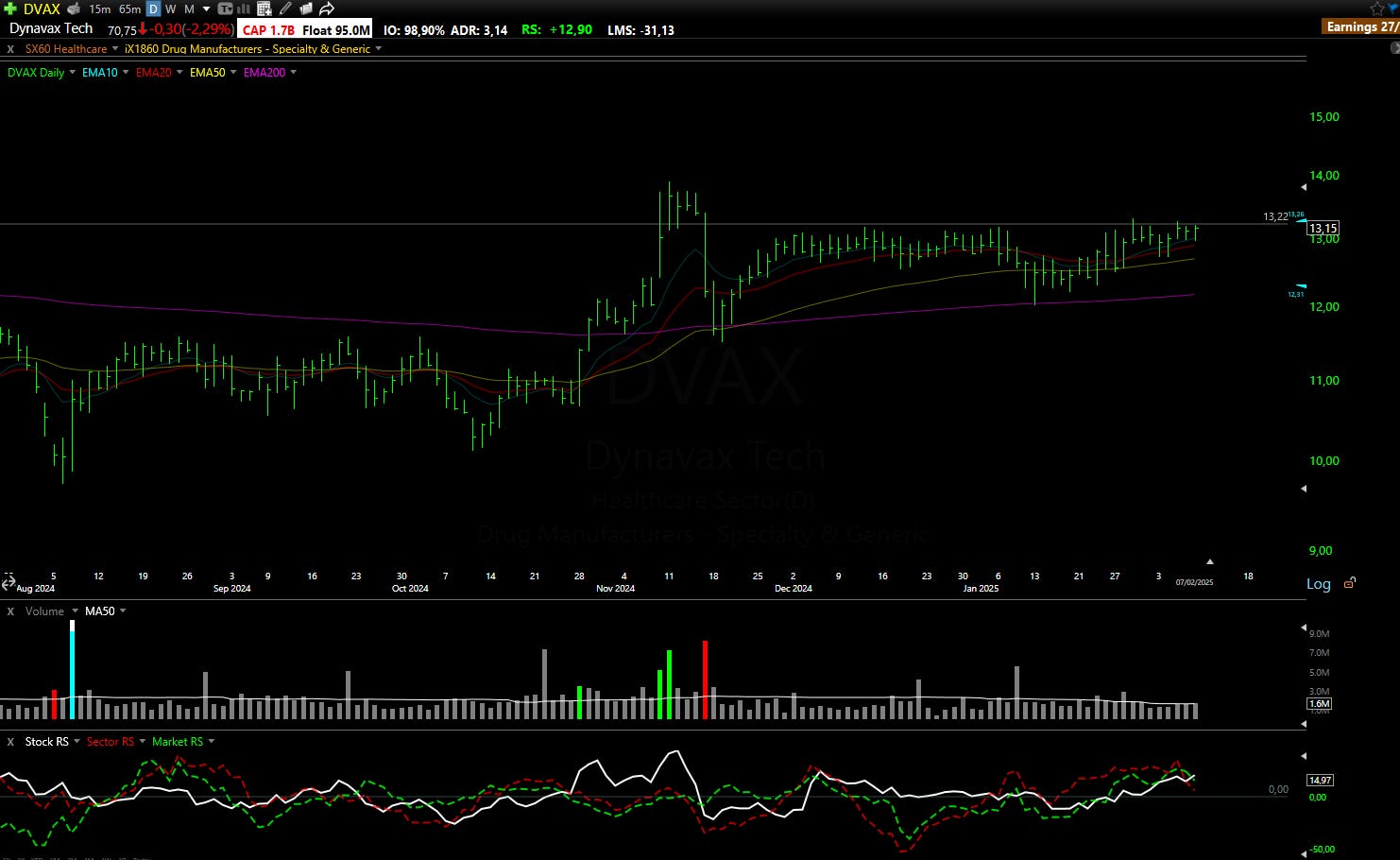Open the bar chart style icon
This screenshot has height=860, width=1400.
[243, 9]
